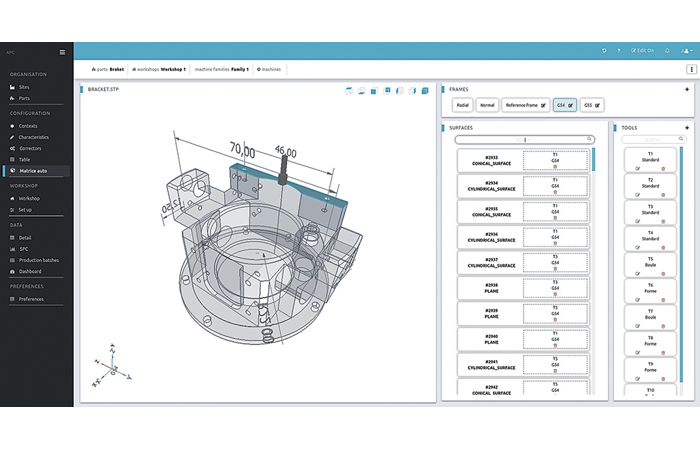The image size is (700, 450).
Task: Click the Surfaces search field
Action: pyautogui.click(x=524, y=140)
